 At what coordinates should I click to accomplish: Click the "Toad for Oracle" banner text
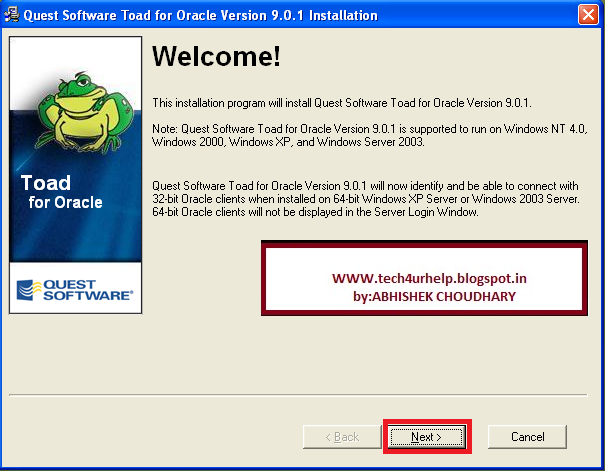coord(62,192)
